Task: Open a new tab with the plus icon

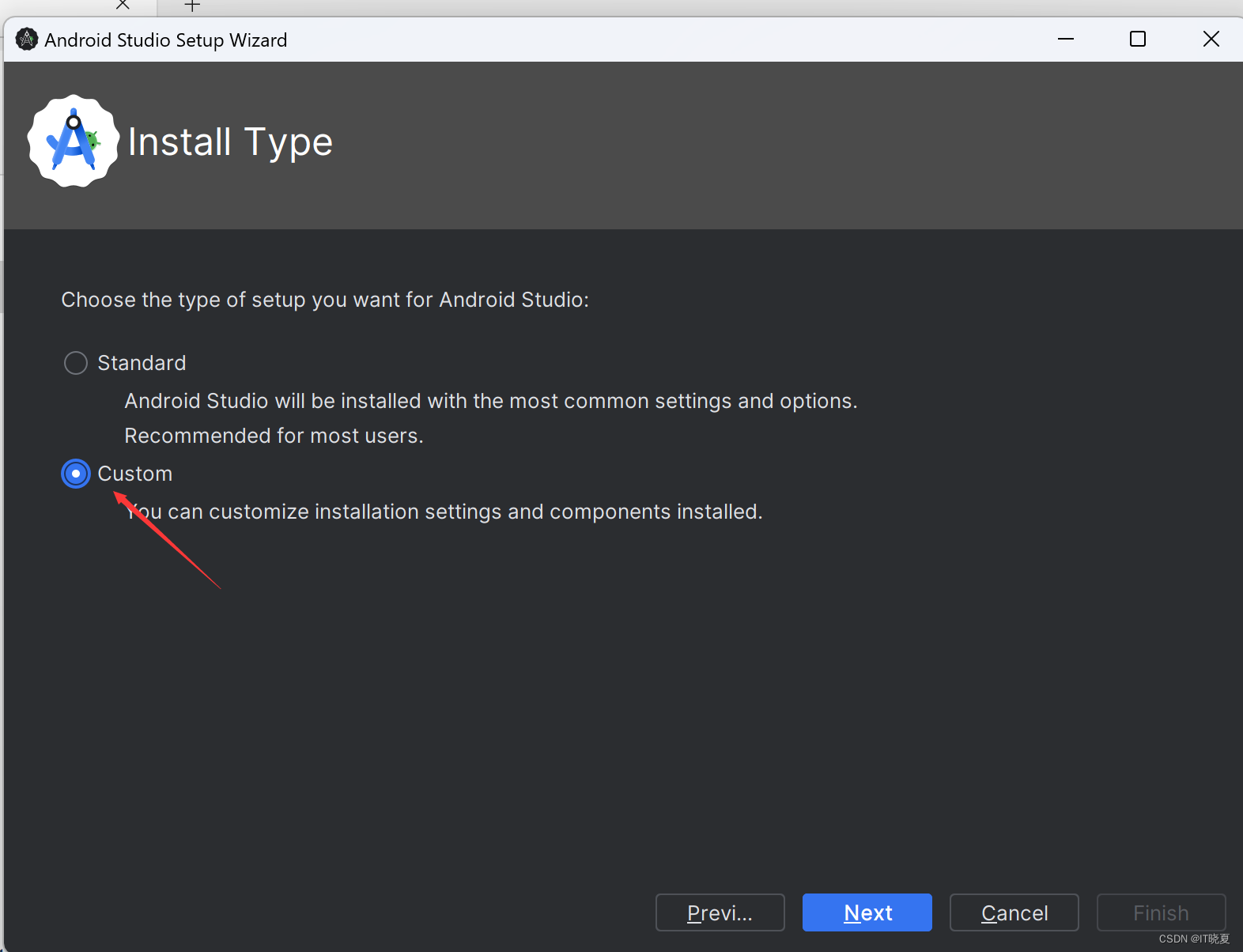Action: (192, 6)
